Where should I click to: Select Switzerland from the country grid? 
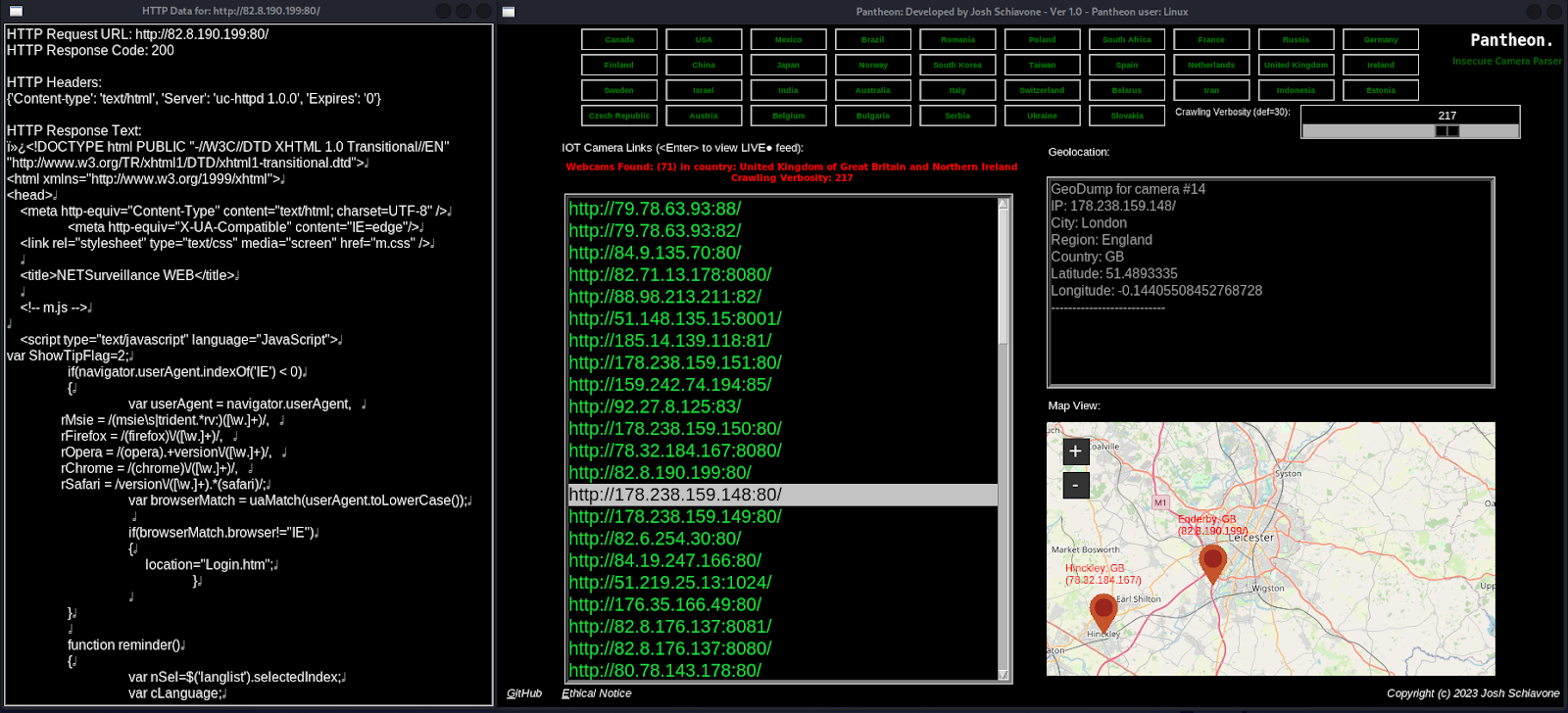tap(1043, 90)
